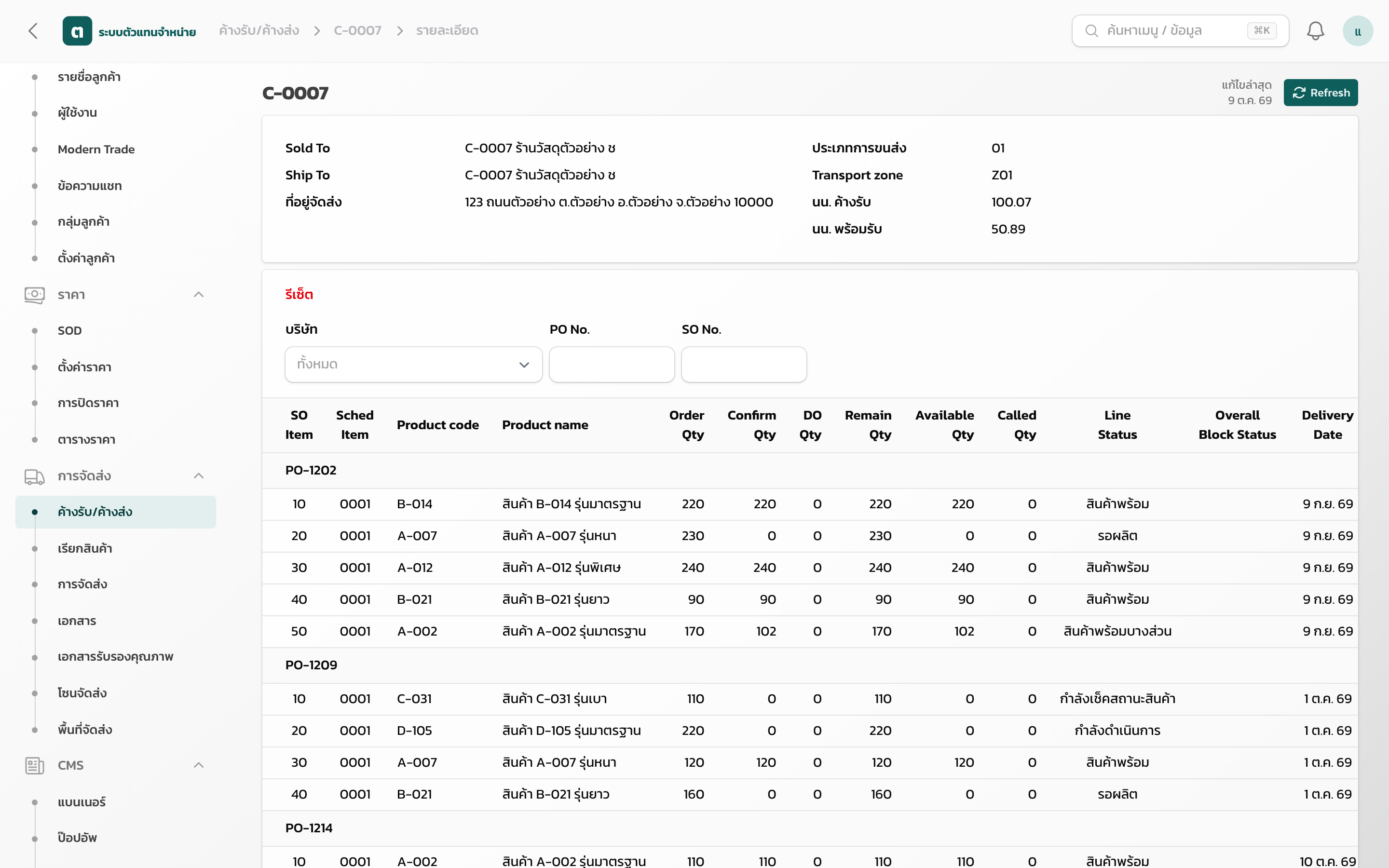The width and height of the screenshot is (1389, 868).
Task: Click กำลังเช็คสถานะสินค้า status cell
Action: [1117, 699]
